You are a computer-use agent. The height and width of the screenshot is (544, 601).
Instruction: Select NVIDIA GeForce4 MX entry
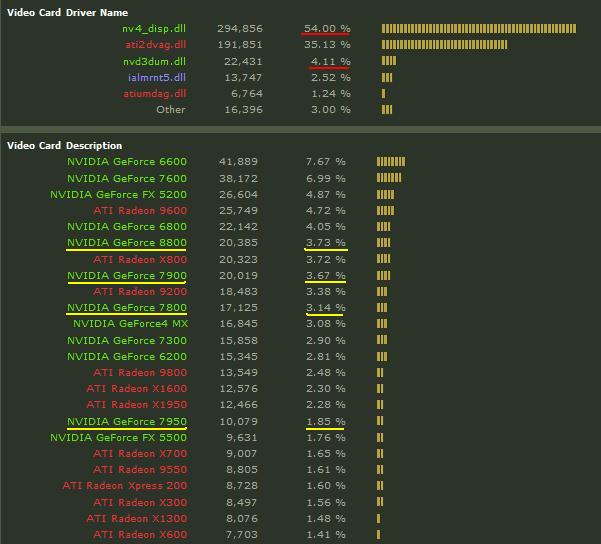tap(130, 324)
